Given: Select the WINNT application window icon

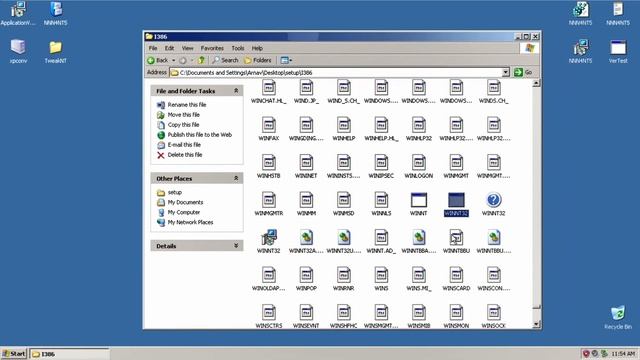Looking at the screenshot, I should click(x=419, y=200).
